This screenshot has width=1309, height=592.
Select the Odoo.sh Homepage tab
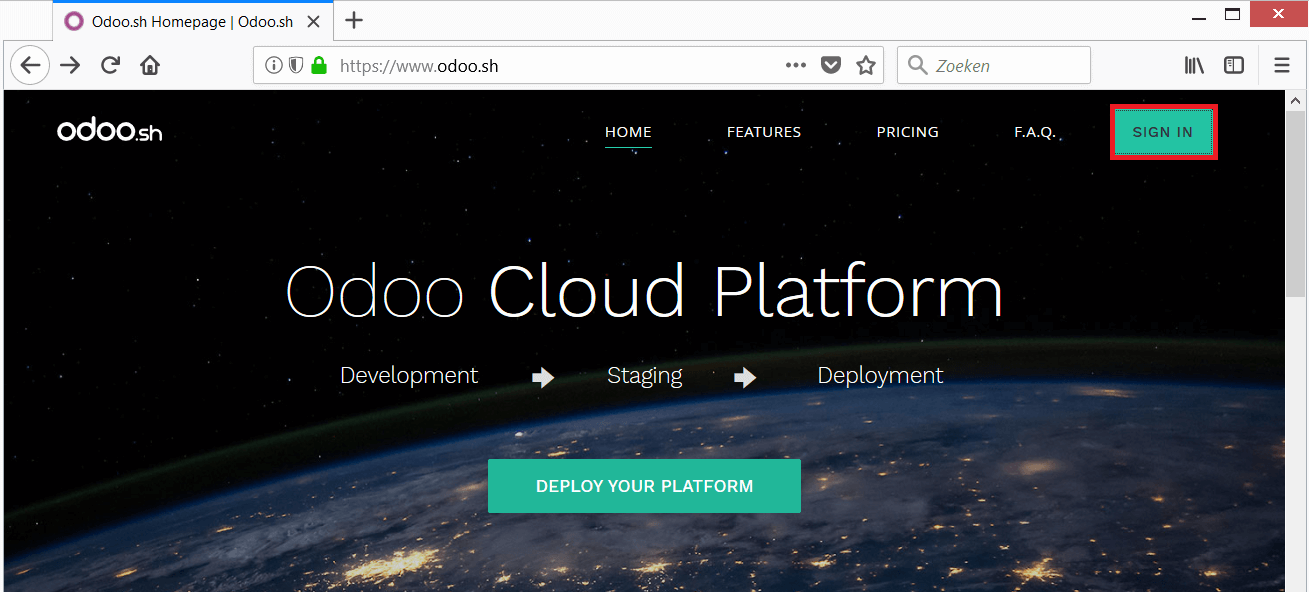(195, 21)
